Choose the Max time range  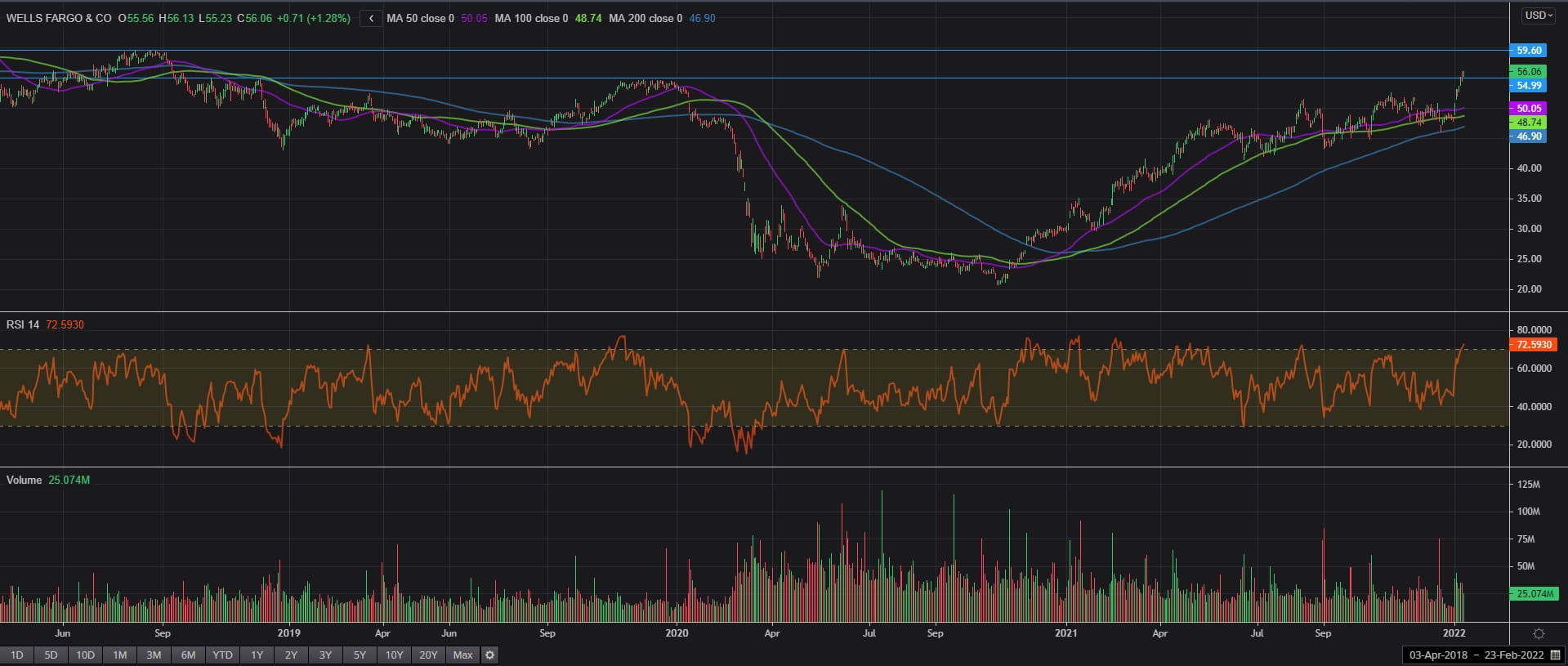tap(462, 655)
